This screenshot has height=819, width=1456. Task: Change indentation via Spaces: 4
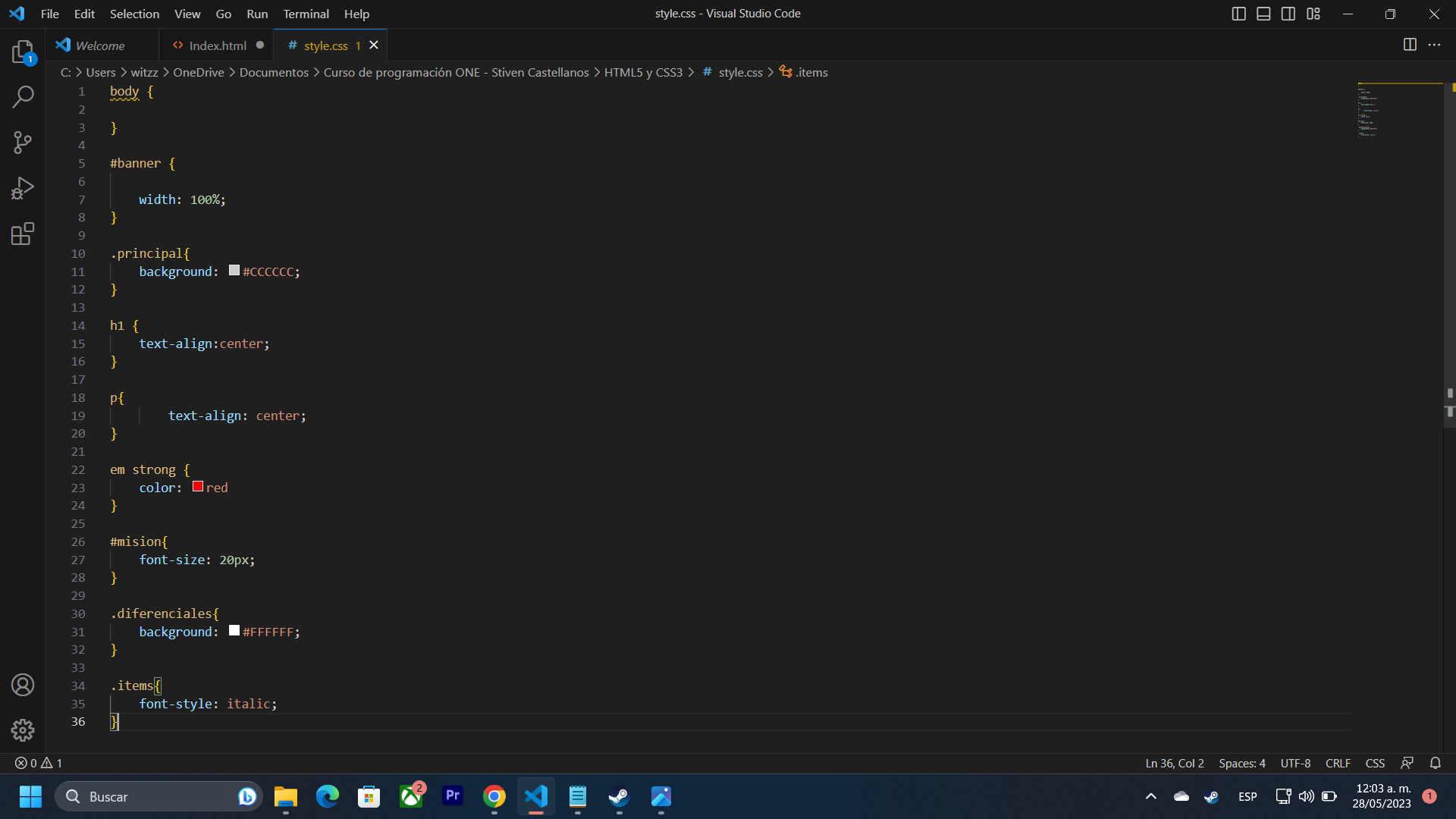click(x=1242, y=763)
